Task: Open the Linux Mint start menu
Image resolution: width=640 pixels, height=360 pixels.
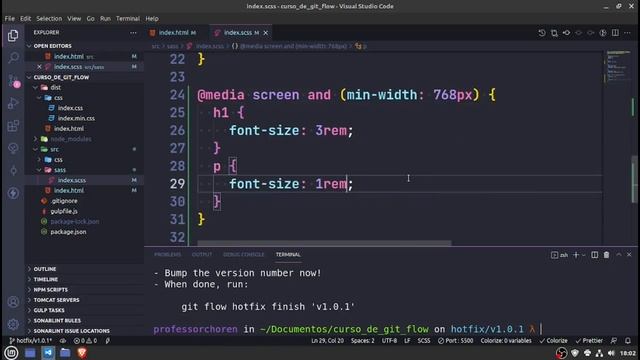Action: point(11,353)
